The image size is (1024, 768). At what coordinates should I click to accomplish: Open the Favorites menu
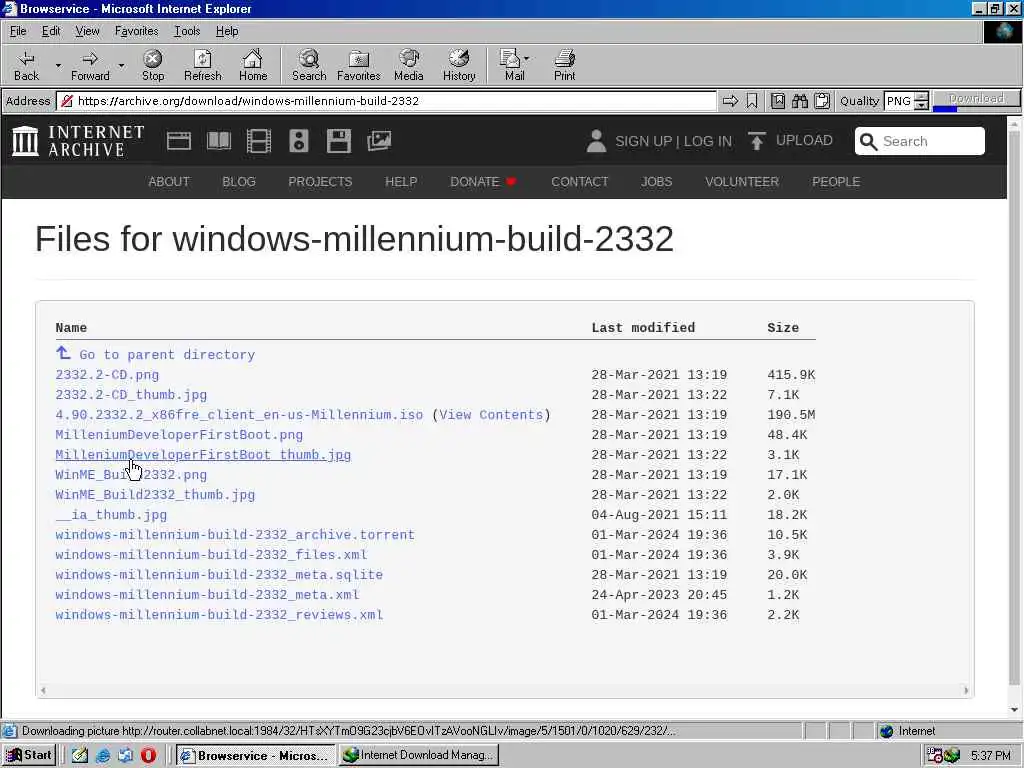click(136, 31)
